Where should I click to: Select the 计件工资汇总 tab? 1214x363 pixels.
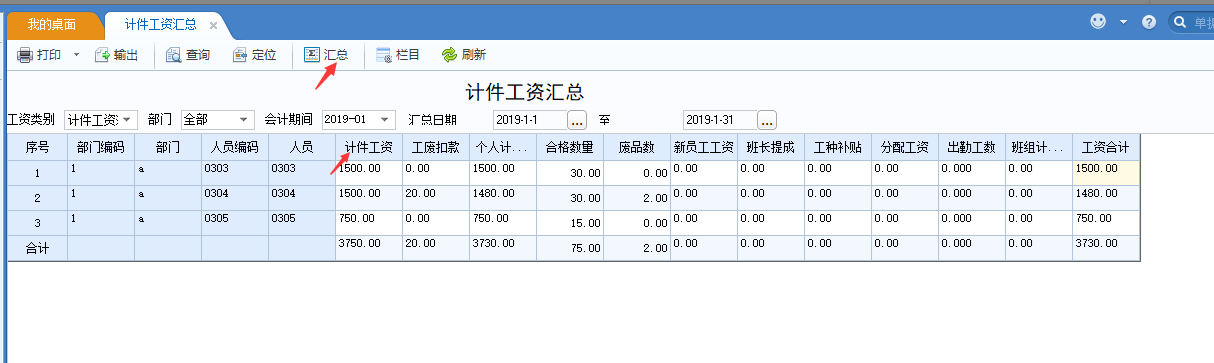click(x=160, y=24)
